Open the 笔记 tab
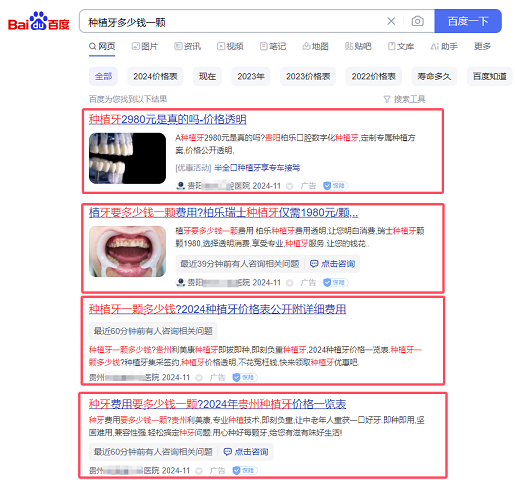The width and height of the screenshot is (515, 480). pos(273,46)
